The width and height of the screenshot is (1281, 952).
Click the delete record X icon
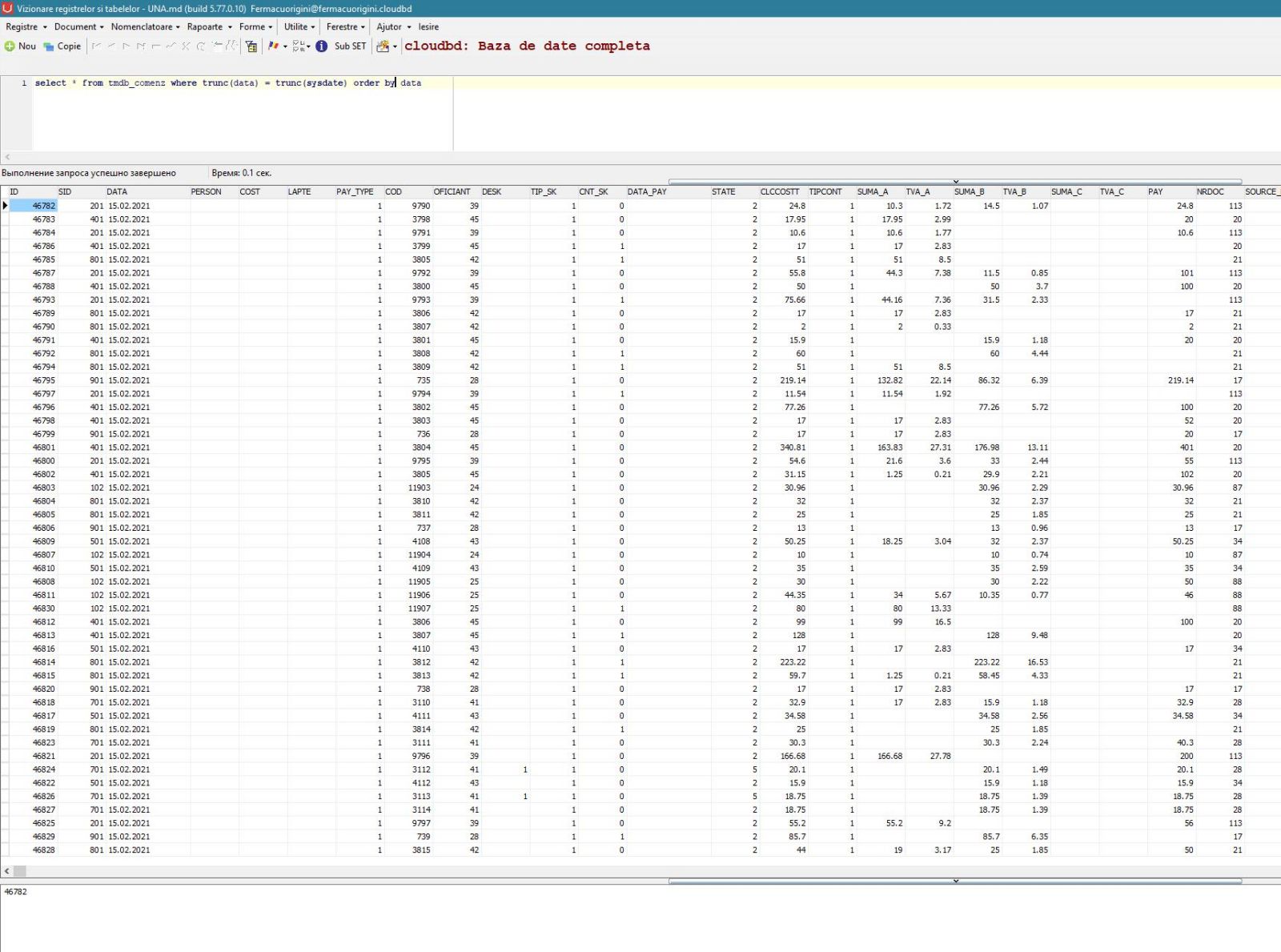click(185, 46)
